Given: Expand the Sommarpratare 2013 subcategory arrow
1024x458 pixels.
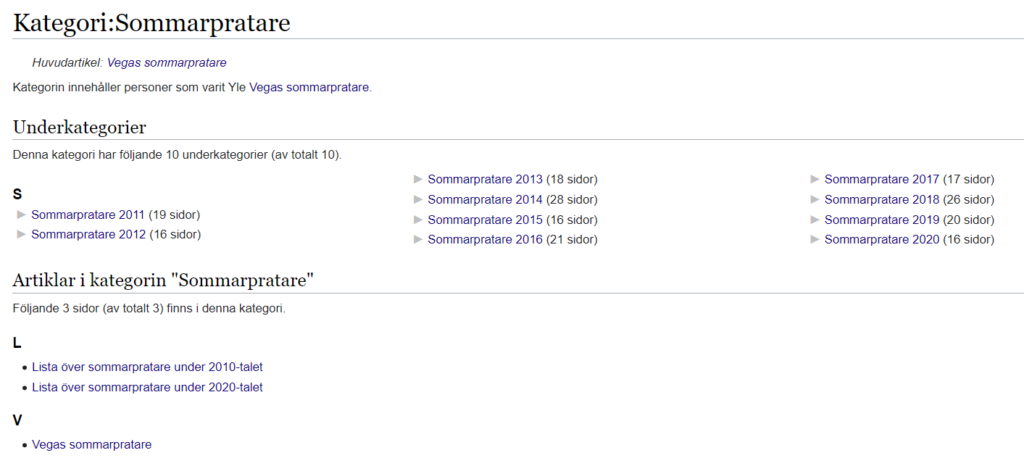Looking at the screenshot, I should pyautogui.click(x=418, y=180).
